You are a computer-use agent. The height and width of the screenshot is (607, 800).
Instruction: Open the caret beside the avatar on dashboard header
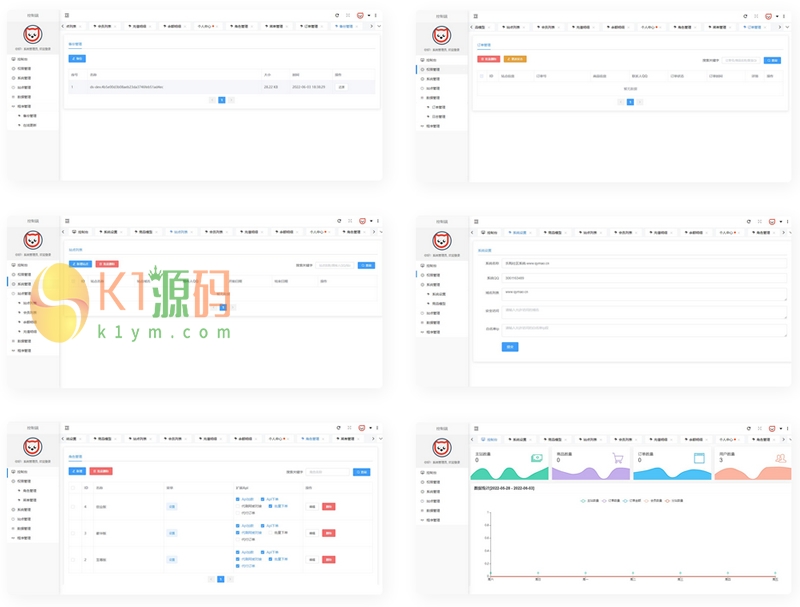[781, 428]
